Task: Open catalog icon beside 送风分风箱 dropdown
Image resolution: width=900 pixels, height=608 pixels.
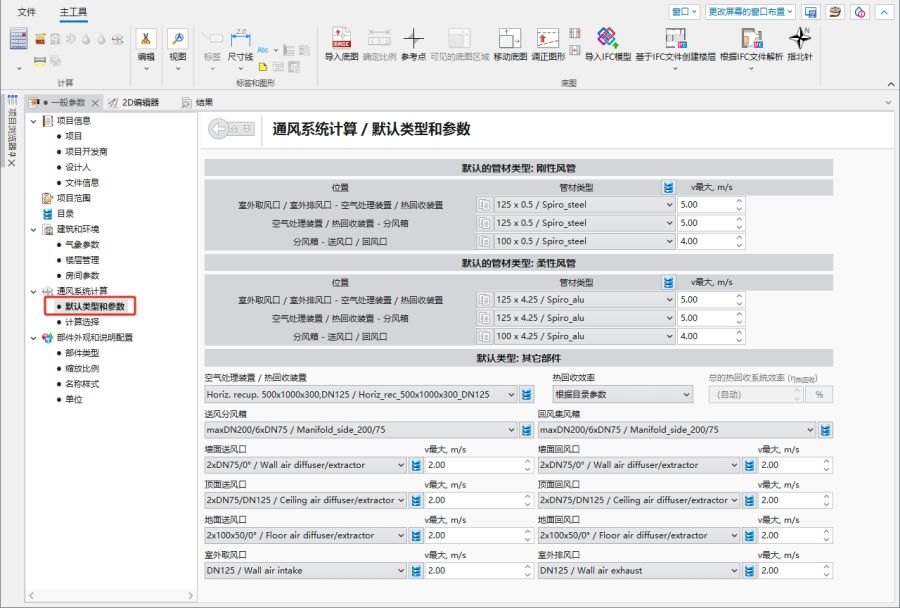Action: pos(526,430)
